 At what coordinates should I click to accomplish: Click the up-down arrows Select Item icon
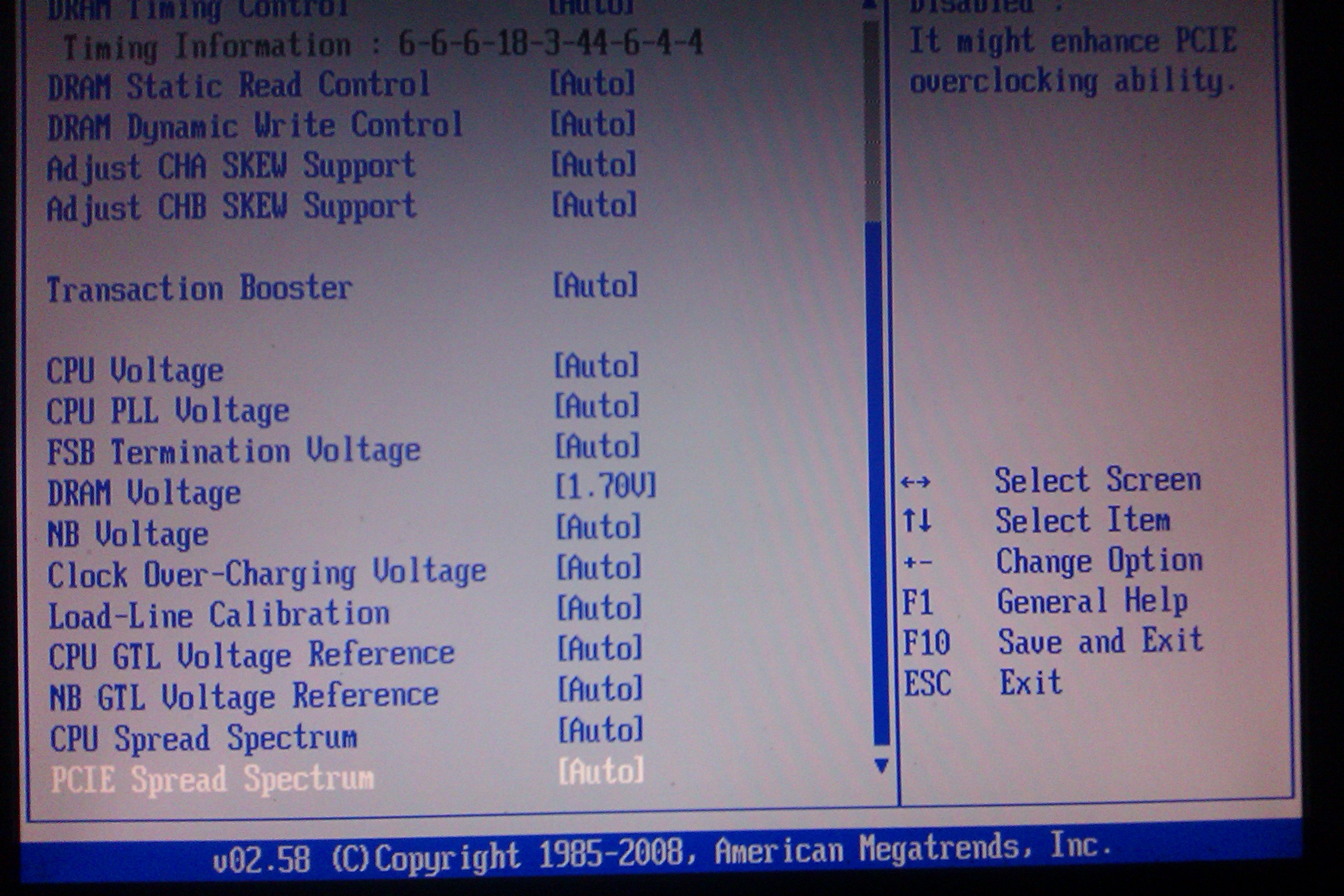click(917, 521)
